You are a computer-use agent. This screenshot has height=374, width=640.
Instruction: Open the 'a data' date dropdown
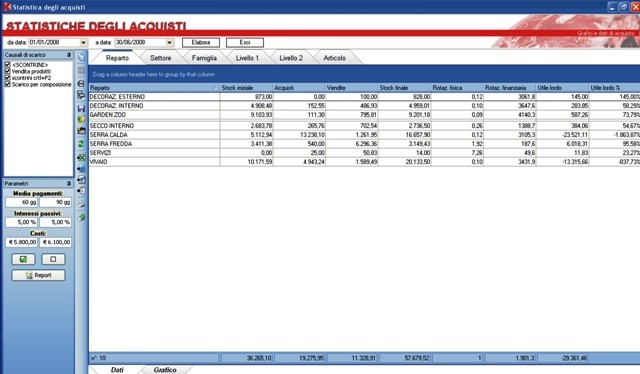click(x=169, y=42)
